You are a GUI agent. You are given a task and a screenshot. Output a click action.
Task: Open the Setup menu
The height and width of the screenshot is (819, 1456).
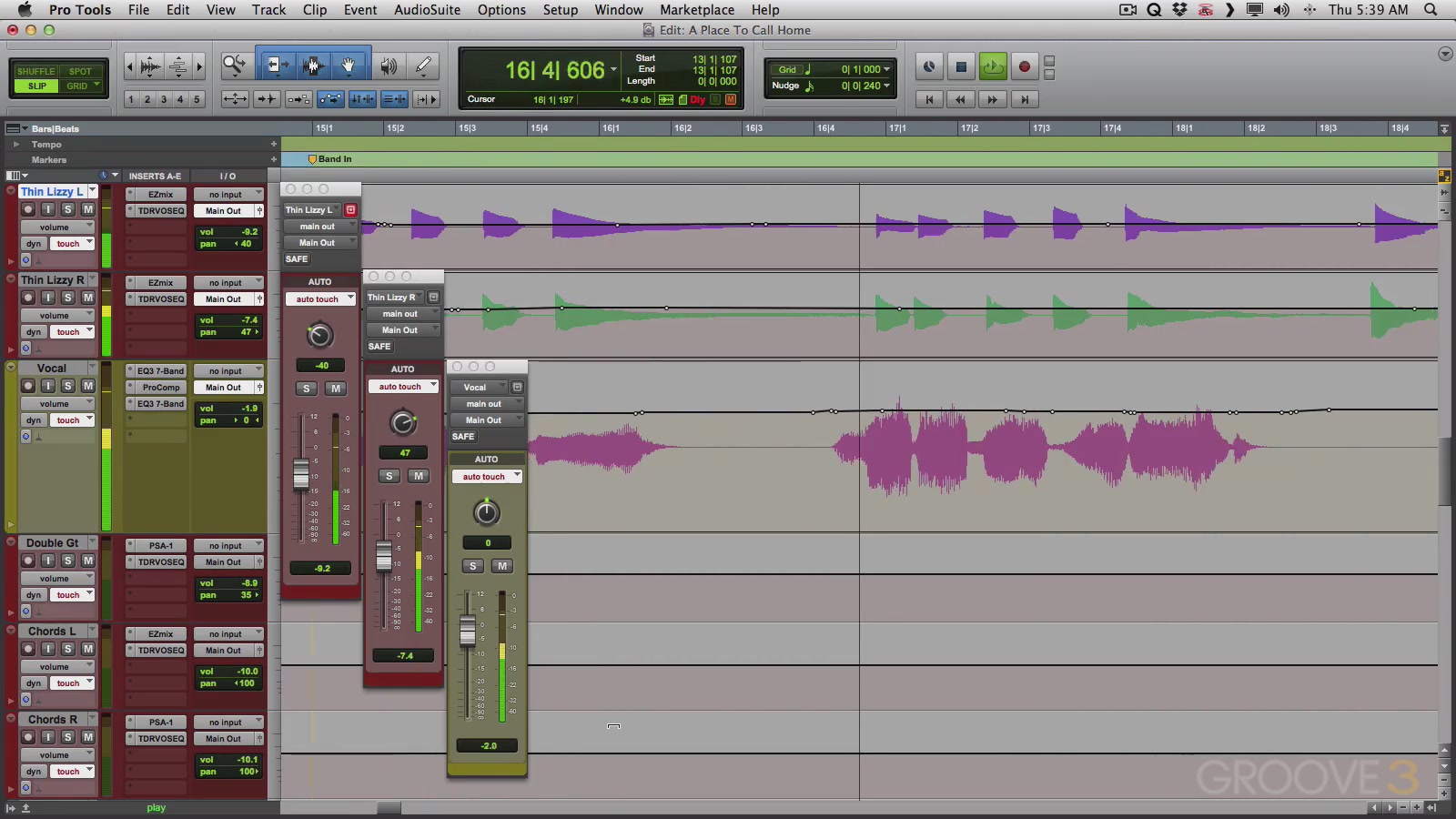[561, 10]
